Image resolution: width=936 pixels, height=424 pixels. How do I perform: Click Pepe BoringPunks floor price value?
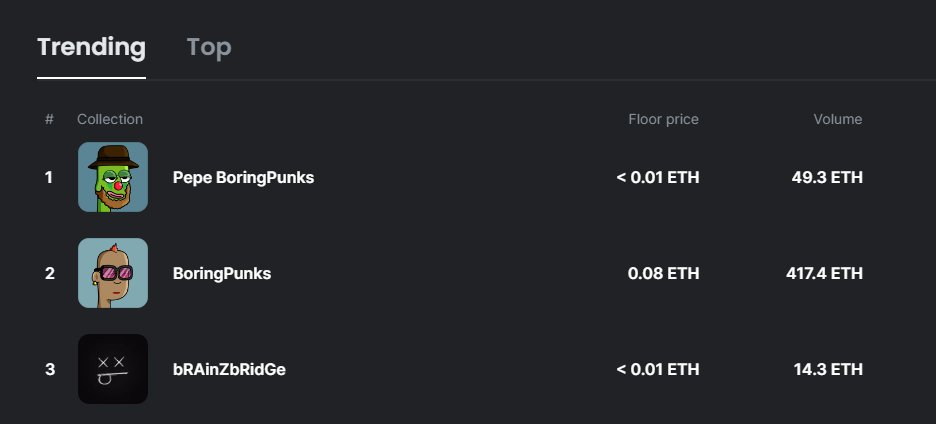[x=657, y=177]
